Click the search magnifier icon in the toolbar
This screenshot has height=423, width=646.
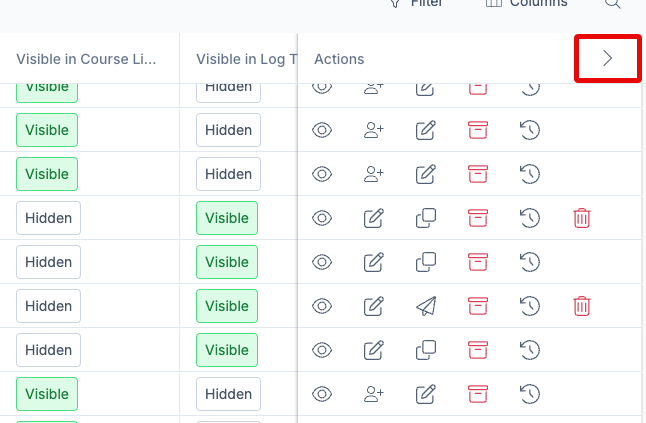(x=613, y=3)
